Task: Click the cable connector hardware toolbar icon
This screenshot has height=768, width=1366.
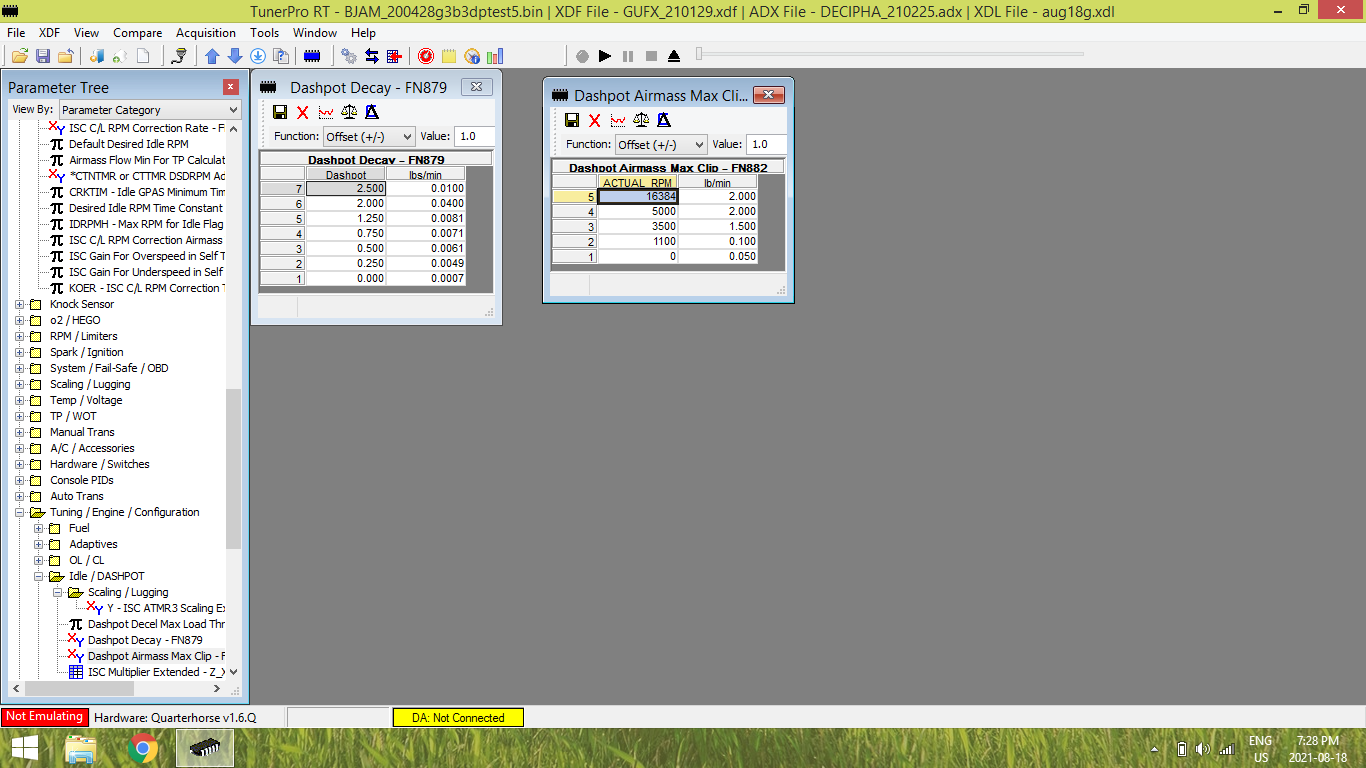Action: click(177, 56)
